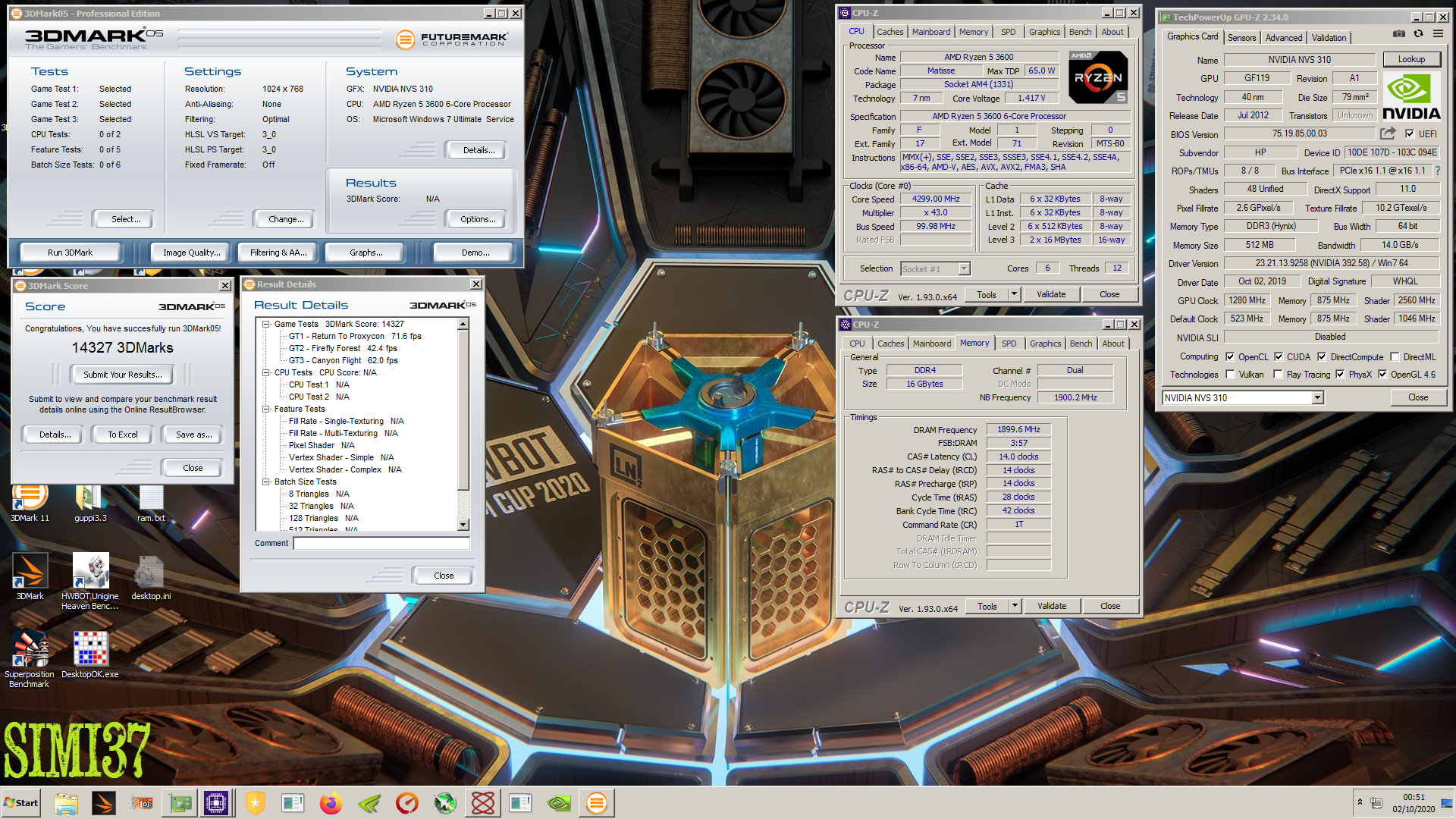Click Submit Your Results... button
This screenshot has width=1456, height=819.
[x=123, y=375]
